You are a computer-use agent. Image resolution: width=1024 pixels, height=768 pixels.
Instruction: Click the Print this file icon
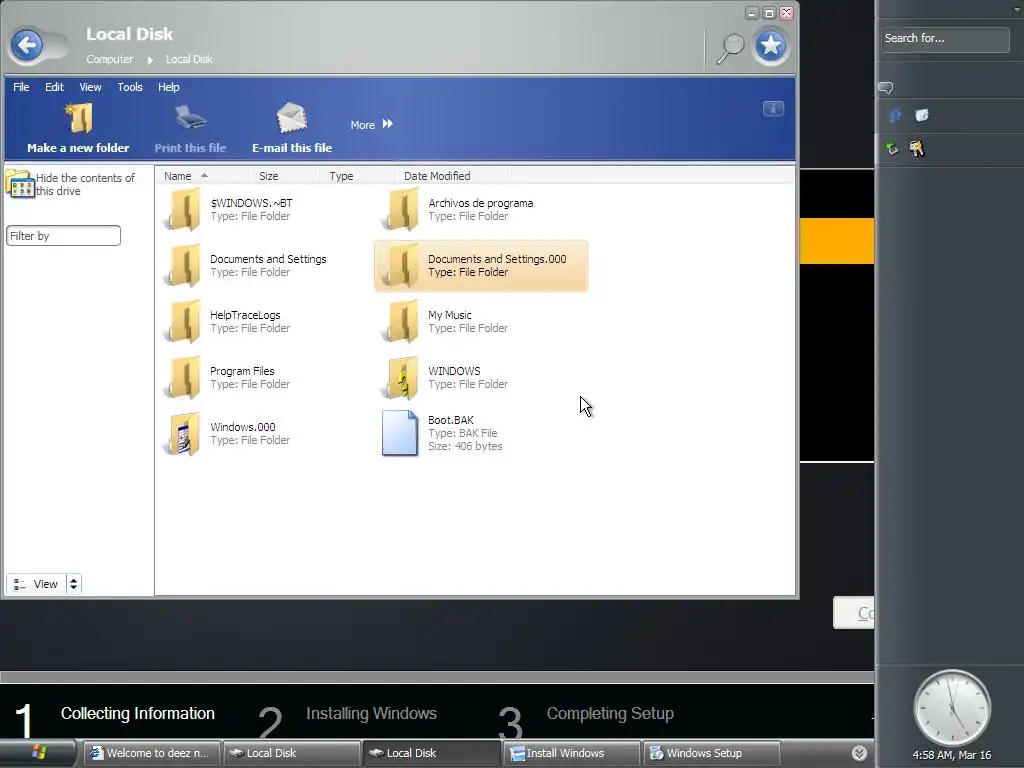tap(190, 118)
